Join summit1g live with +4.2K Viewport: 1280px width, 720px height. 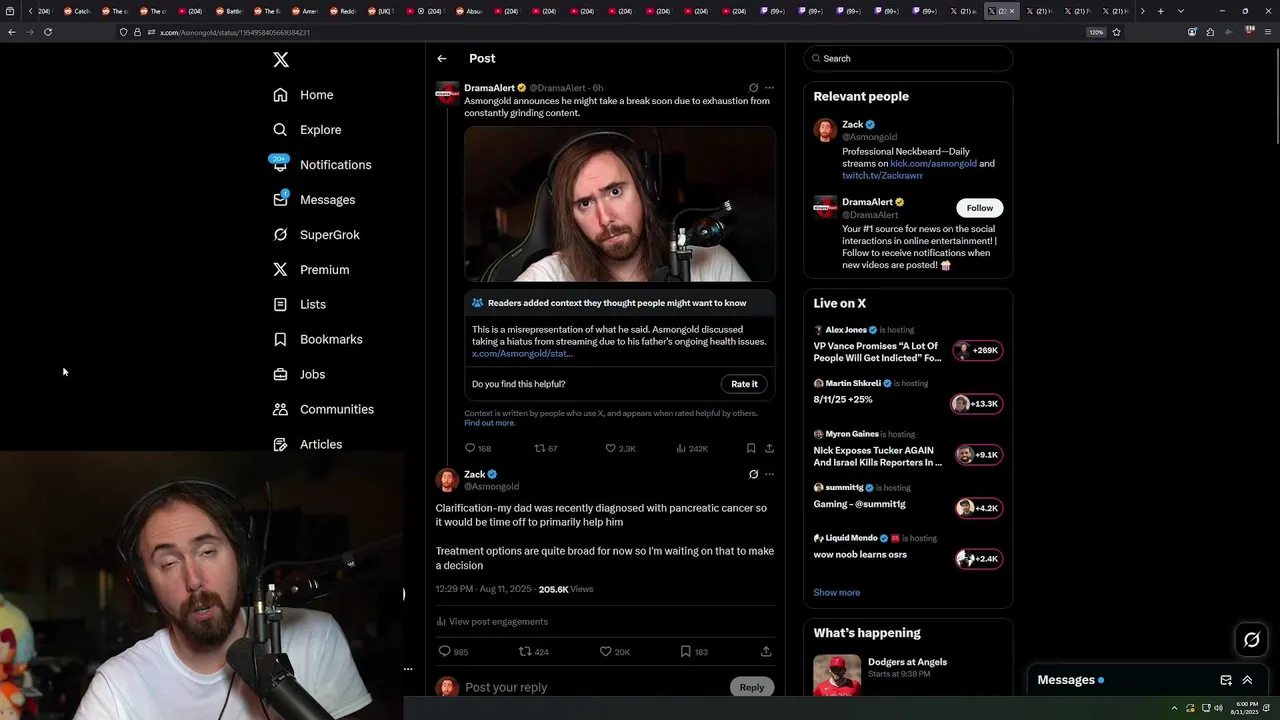click(x=978, y=508)
